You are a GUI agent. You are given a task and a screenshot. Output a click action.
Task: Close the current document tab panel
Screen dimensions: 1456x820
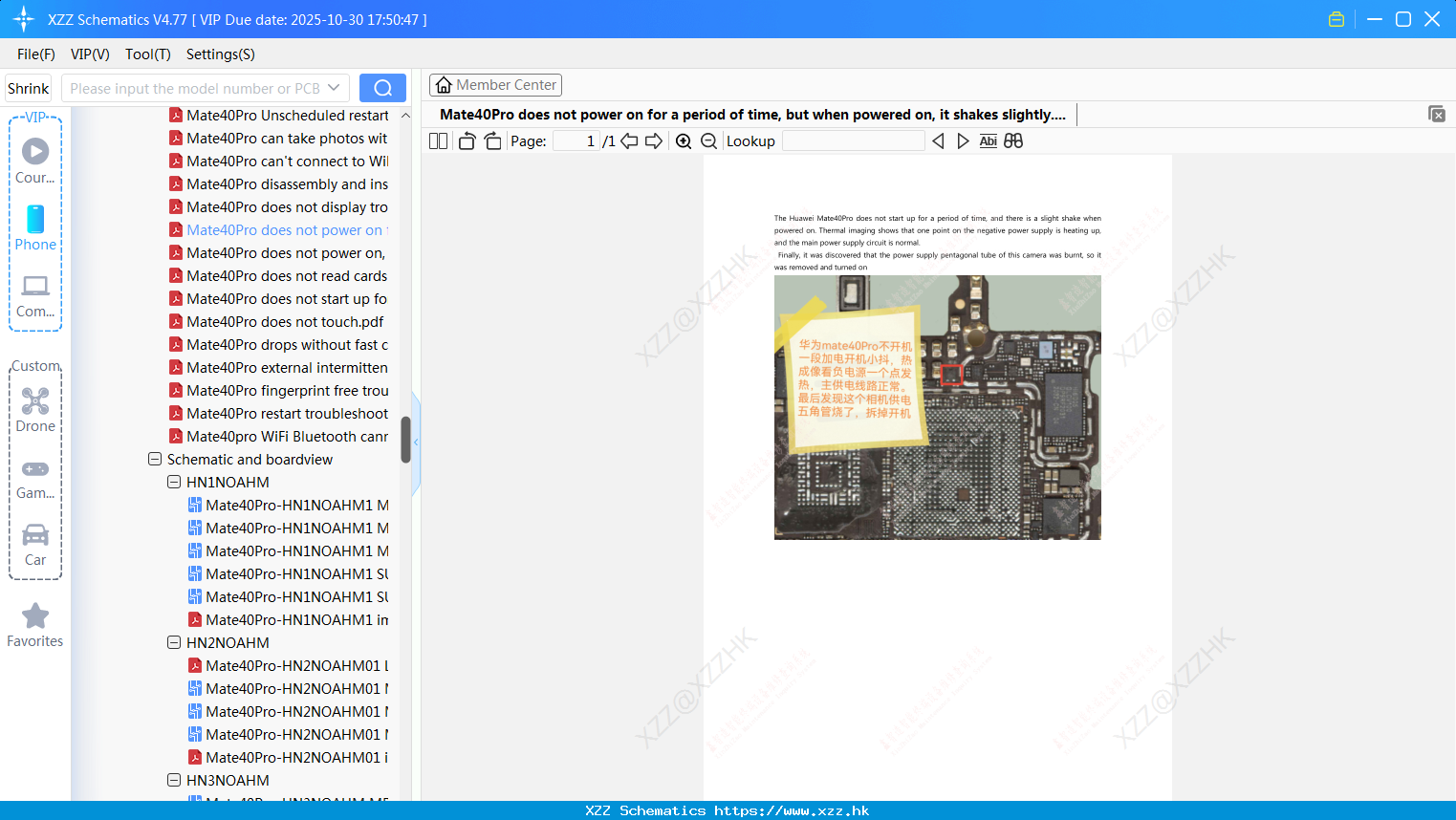pyautogui.click(x=1436, y=114)
